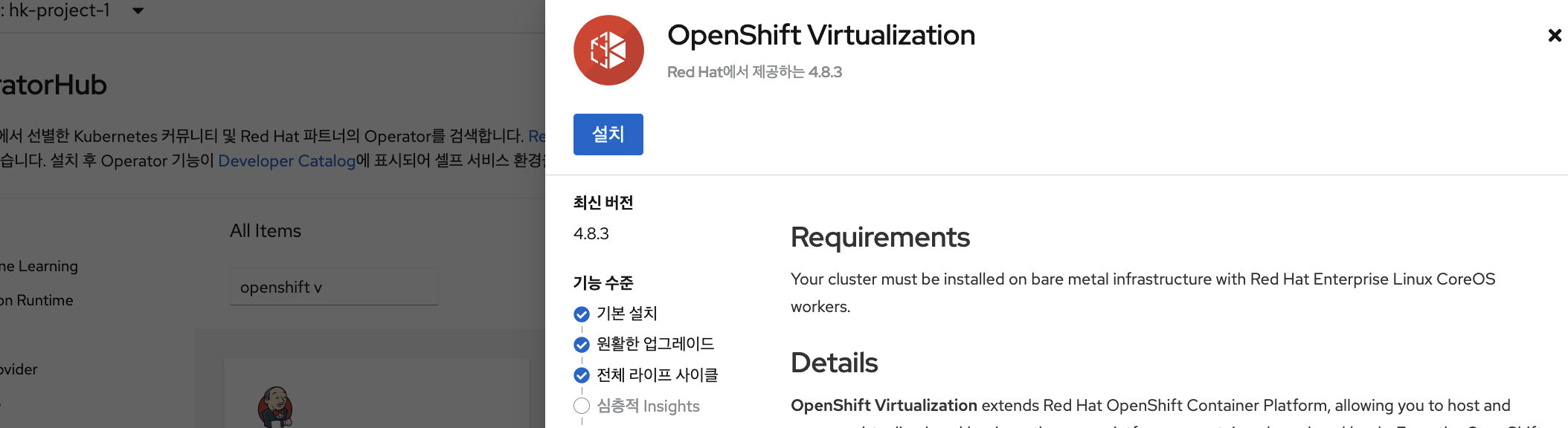This screenshot has height=428, width=1568.
Task: Click the 기능 수준 label
Action: 603,283
